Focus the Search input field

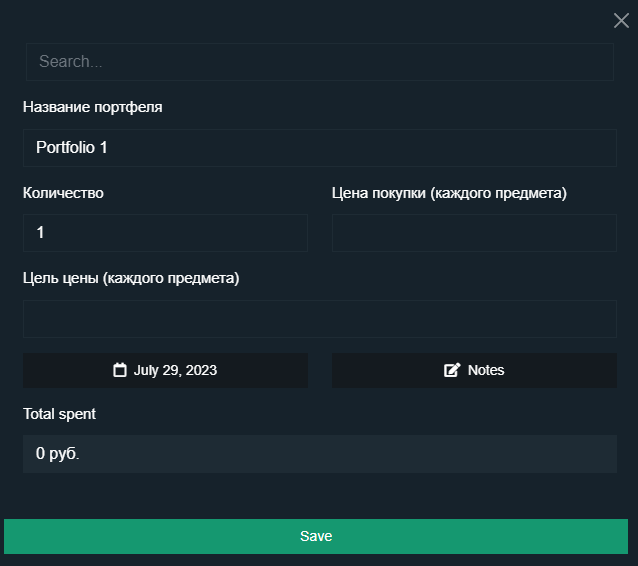[x=320, y=62]
